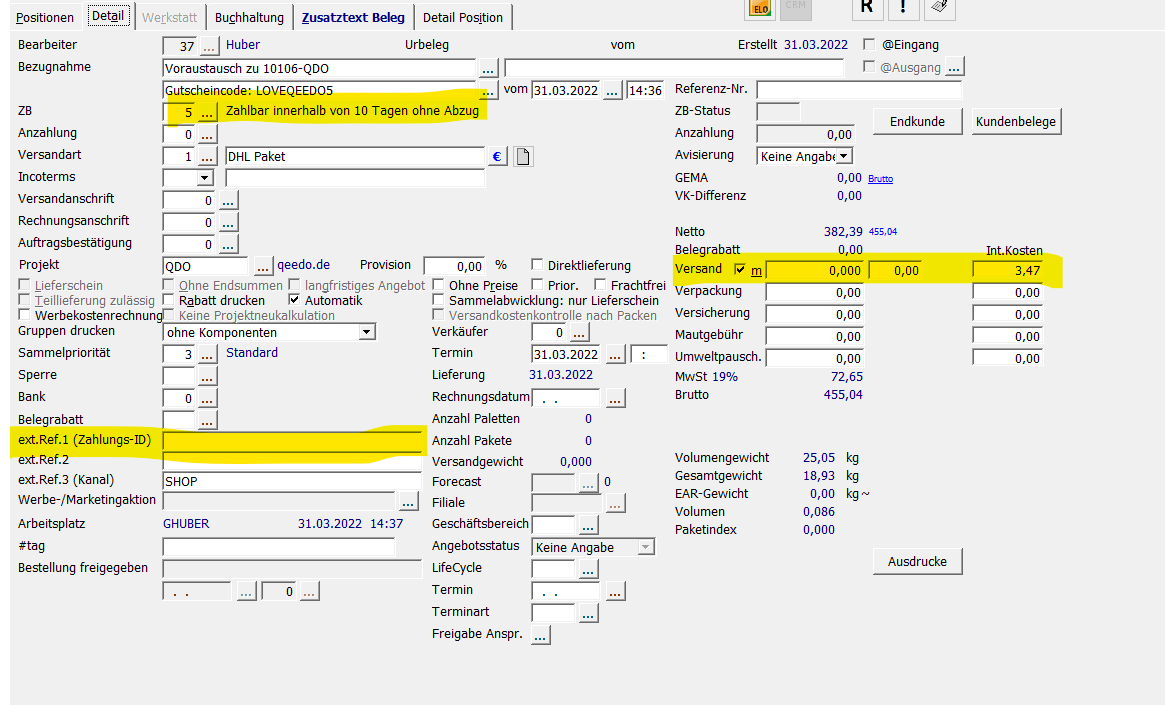
Task: Open the Gruppen drucken dropdown
Action: click(366, 332)
